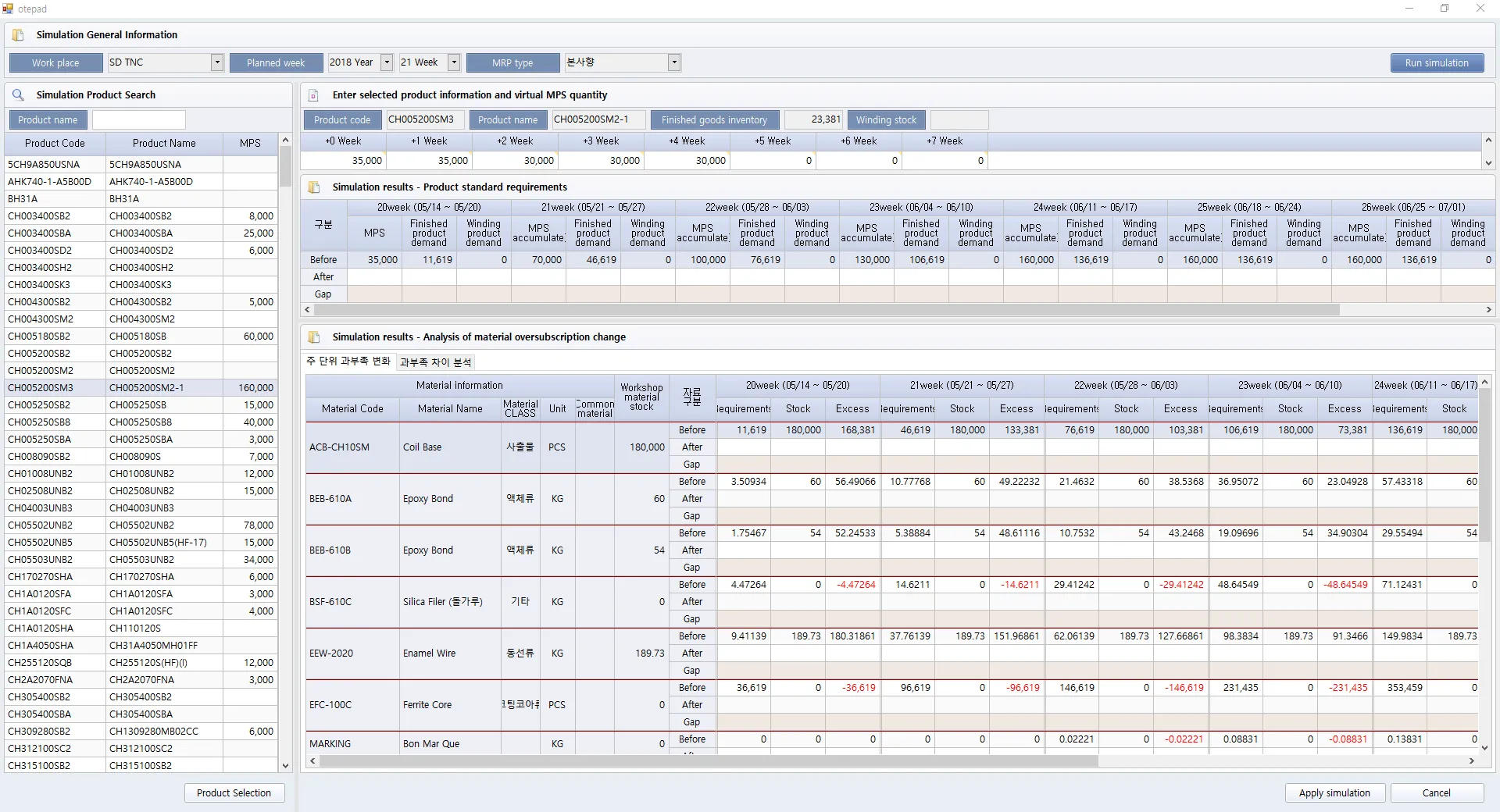The height and width of the screenshot is (812, 1500).
Task: Click the +0 Week MPS quantity cell 35,000
Action: point(344,161)
